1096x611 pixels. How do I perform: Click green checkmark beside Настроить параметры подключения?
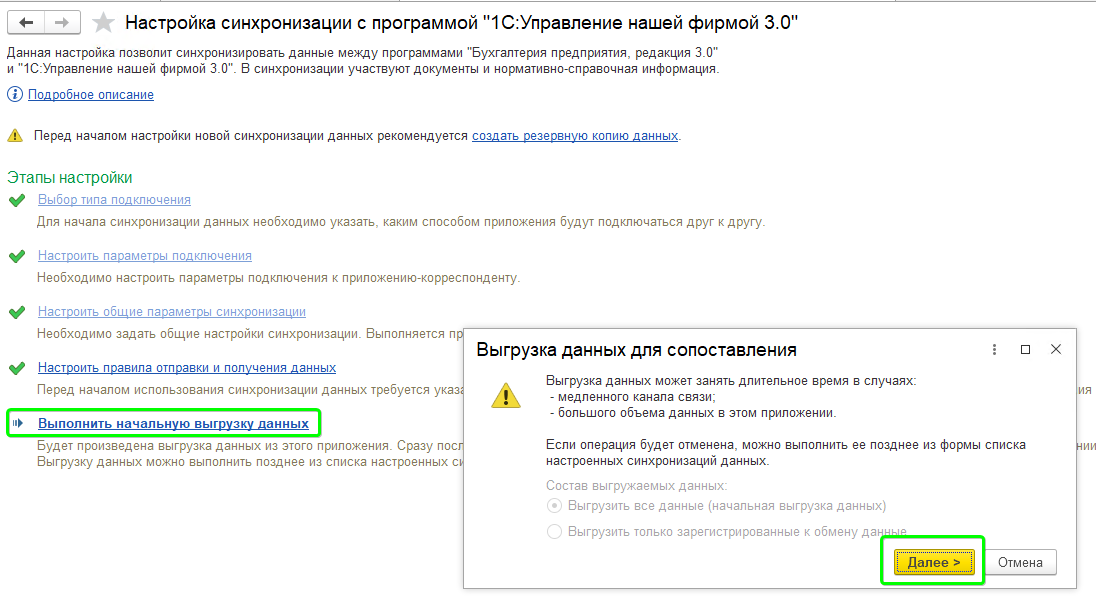(x=17, y=257)
